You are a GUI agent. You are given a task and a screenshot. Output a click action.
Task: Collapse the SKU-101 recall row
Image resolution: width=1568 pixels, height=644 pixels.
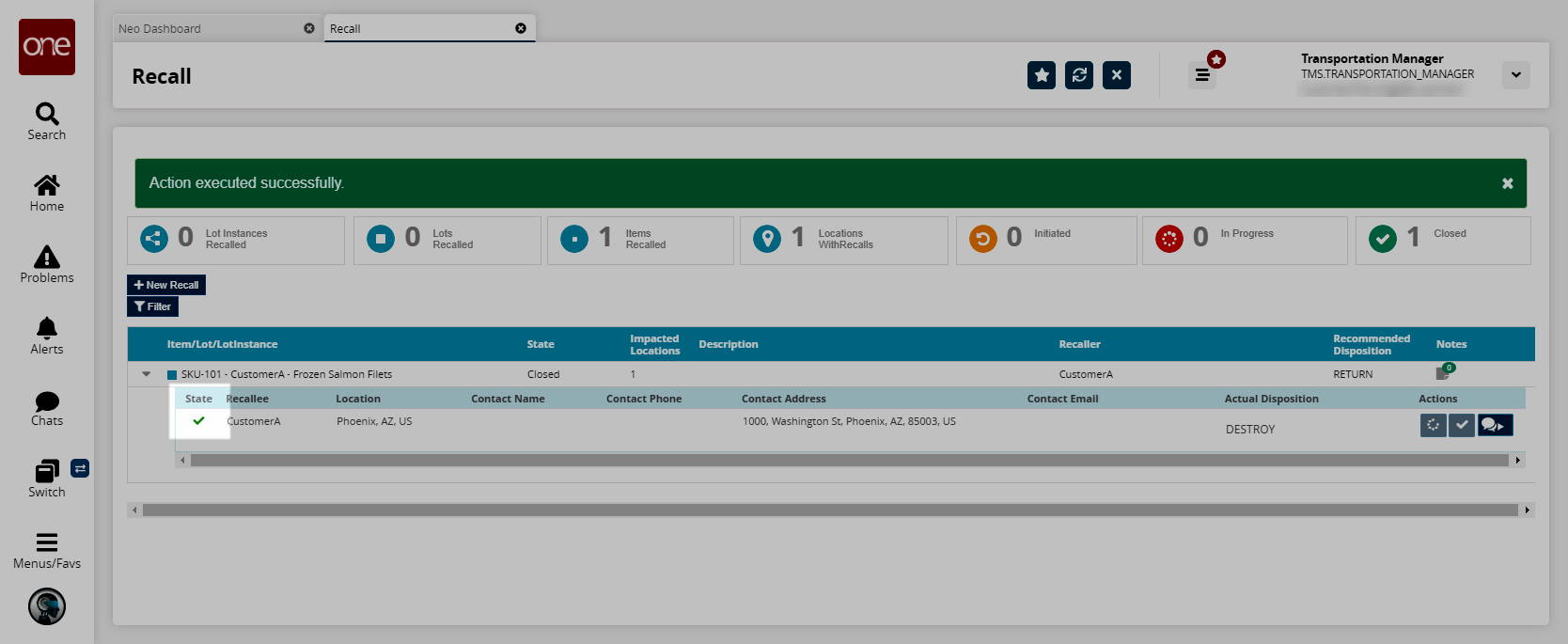[147, 374]
